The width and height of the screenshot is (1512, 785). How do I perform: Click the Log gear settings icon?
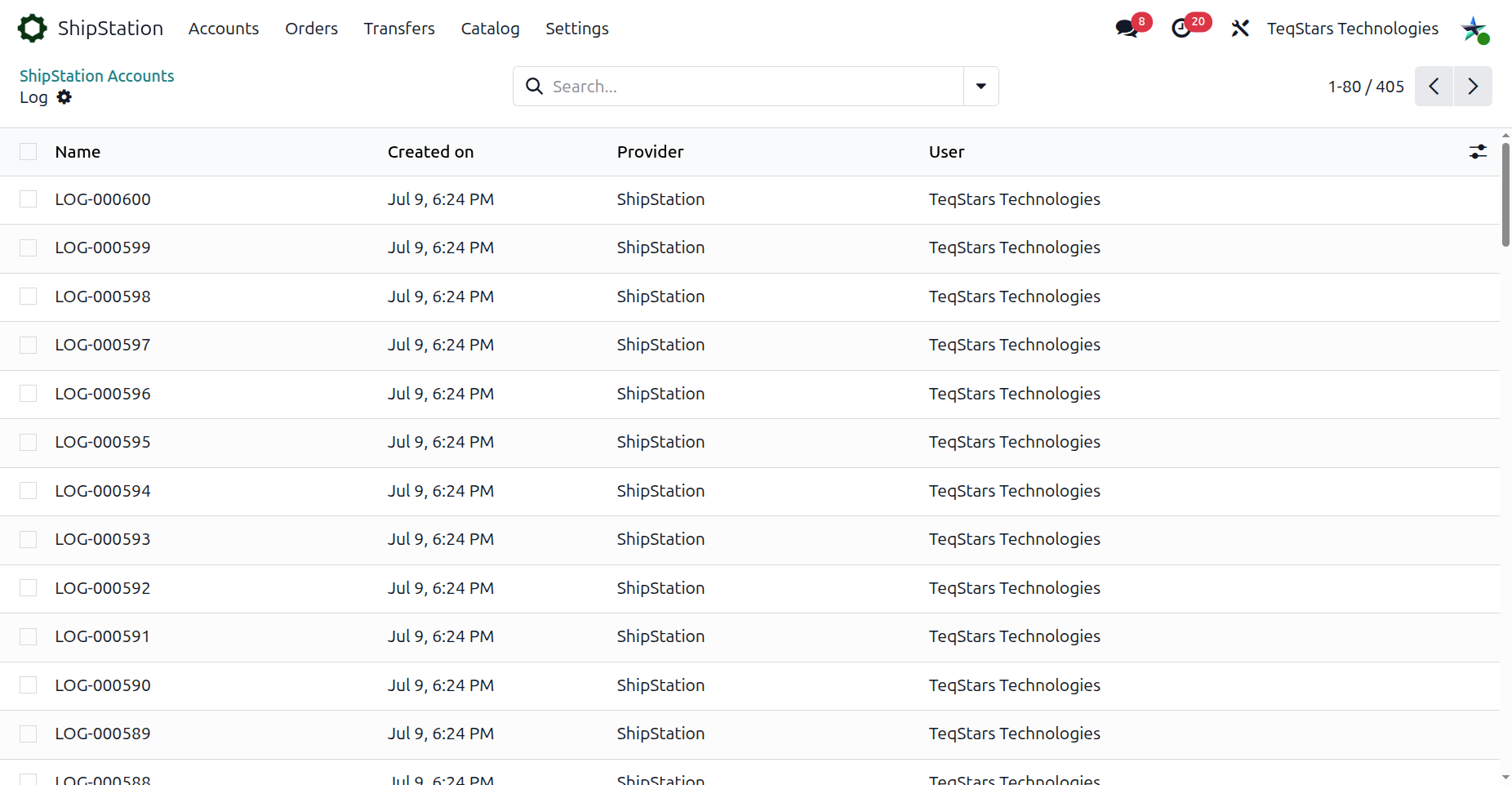(x=64, y=97)
